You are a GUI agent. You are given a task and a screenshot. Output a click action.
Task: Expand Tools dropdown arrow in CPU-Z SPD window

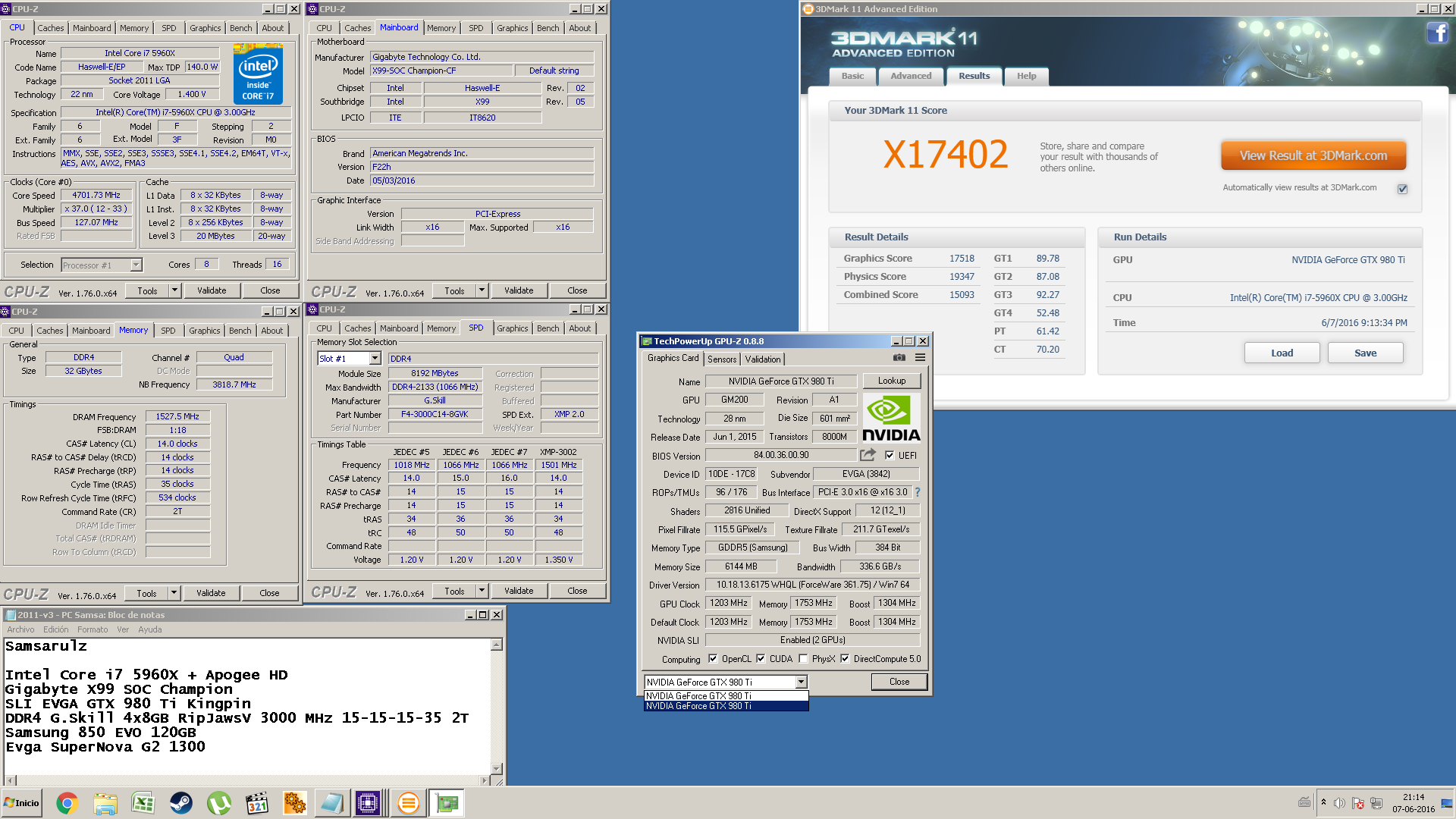(x=482, y=591)
